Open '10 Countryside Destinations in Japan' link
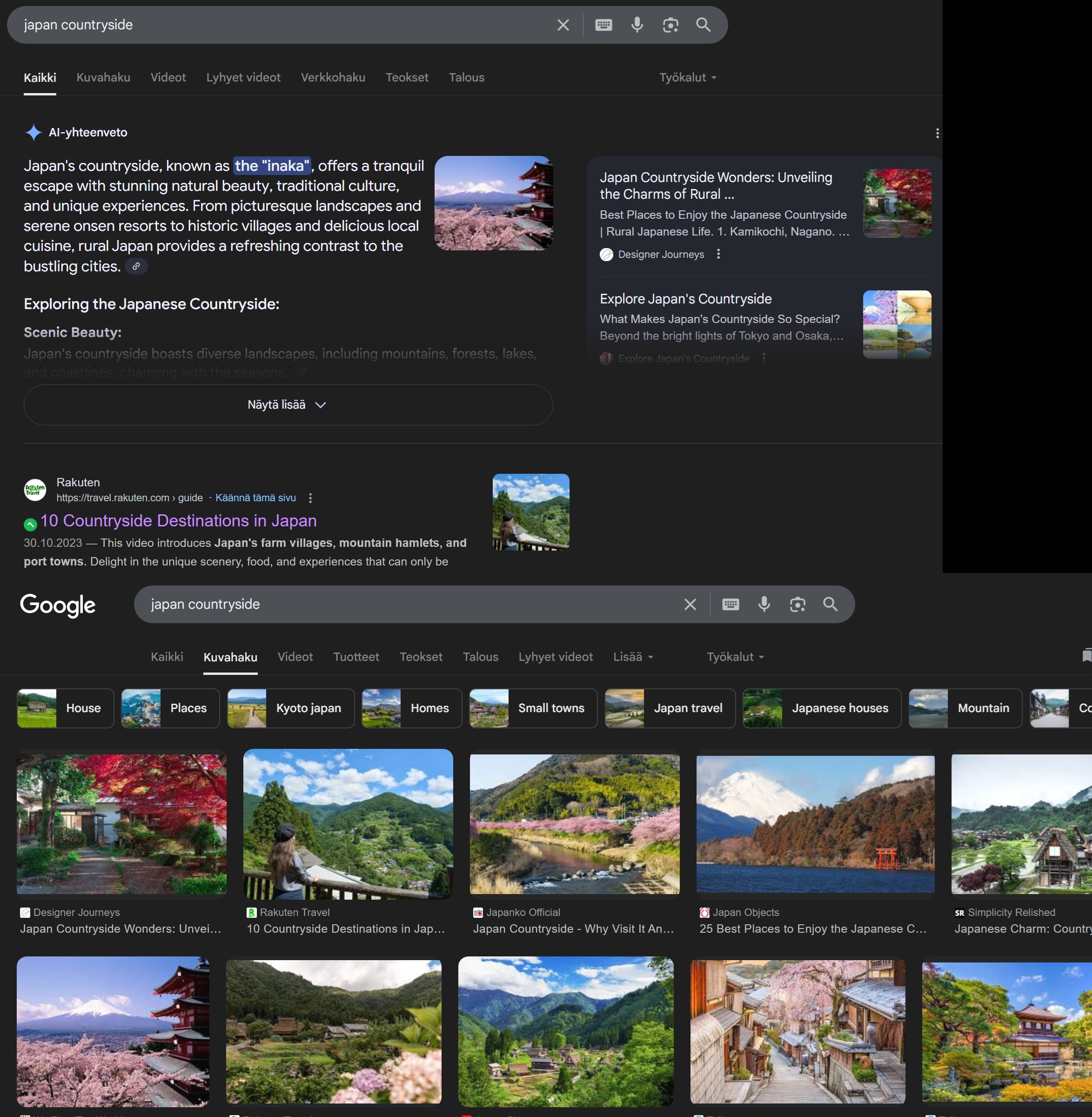This screenshot has width=1092, height=1117. click(178, 521)
